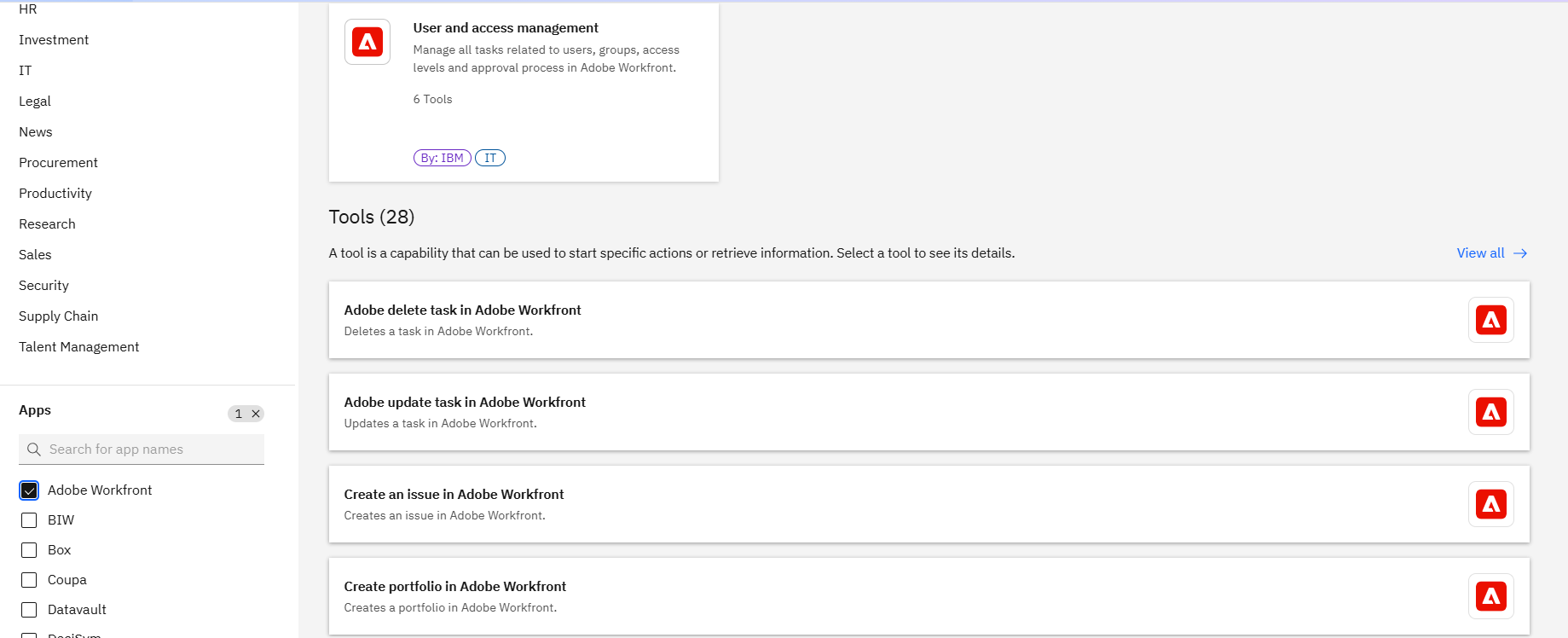
Task: Click the search magnifier icon in Apps filter
Action: pyautogui.click(x=34, y=449)
